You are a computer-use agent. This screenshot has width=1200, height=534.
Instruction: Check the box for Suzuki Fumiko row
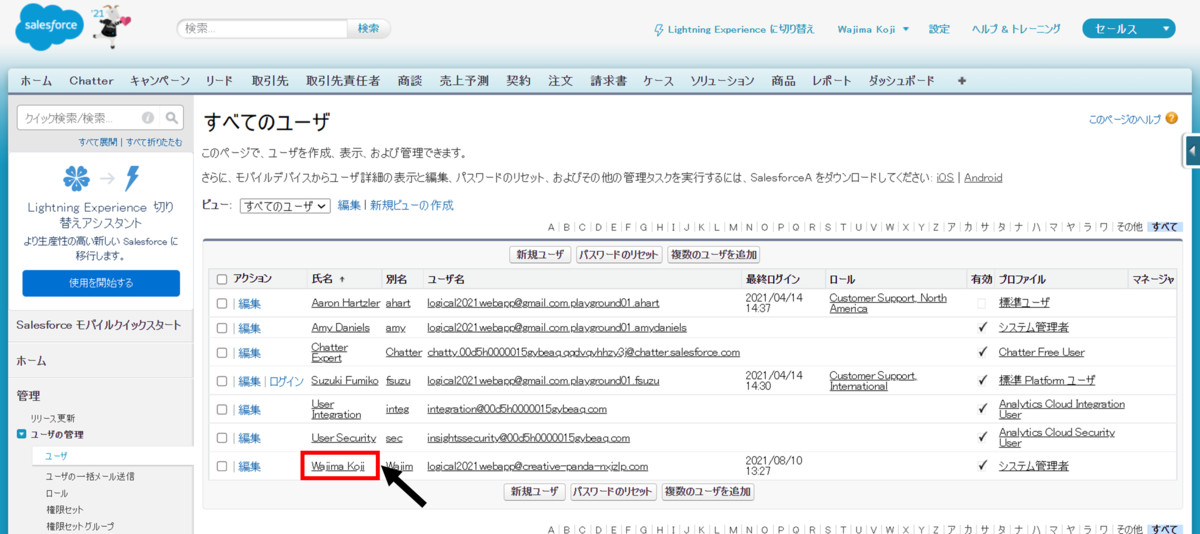222,381
